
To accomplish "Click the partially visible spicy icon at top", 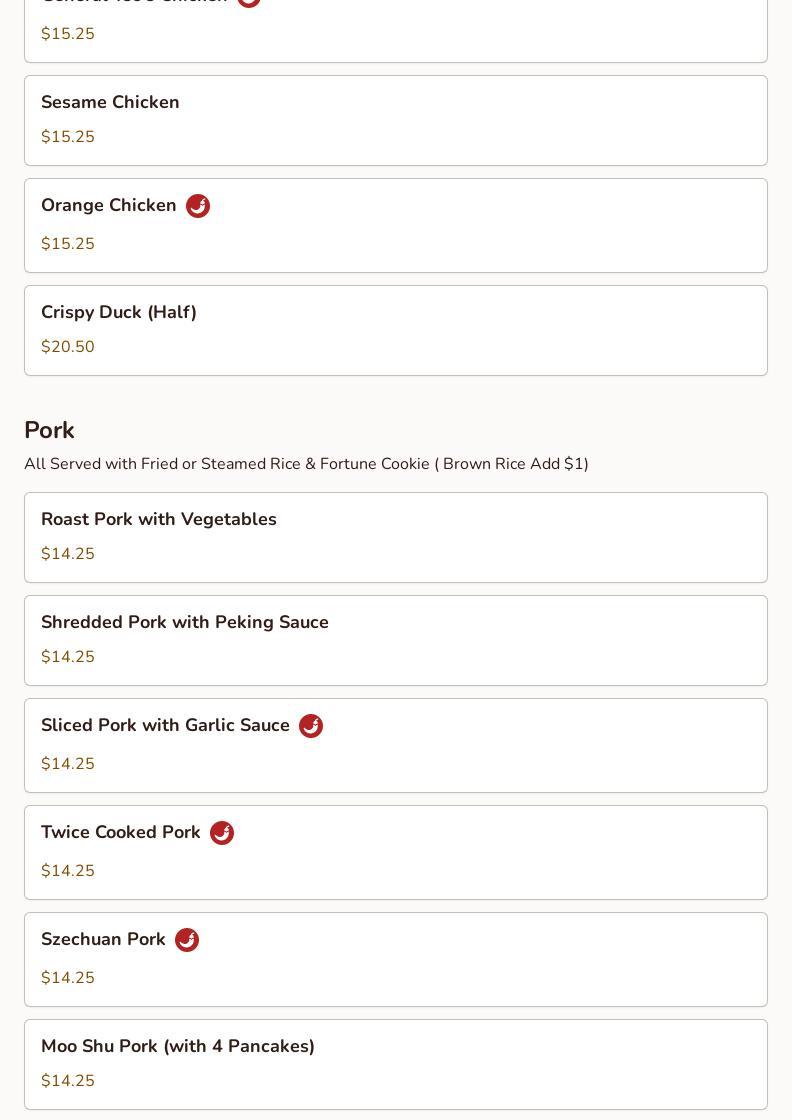I will coord(249,3).
